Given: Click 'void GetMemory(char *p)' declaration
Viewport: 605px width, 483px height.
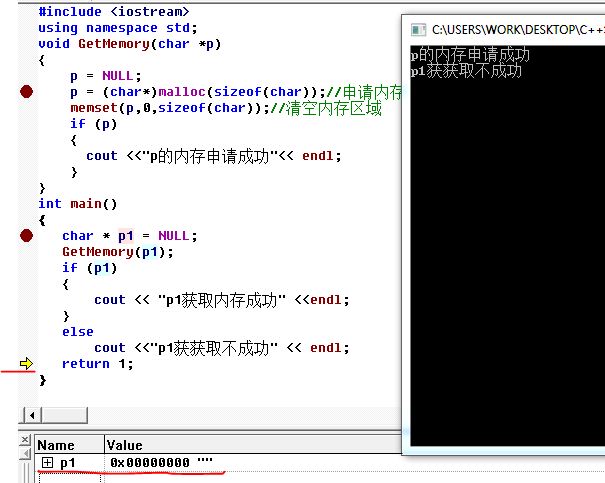Looking at the screenshot, I should click(130, 44).
